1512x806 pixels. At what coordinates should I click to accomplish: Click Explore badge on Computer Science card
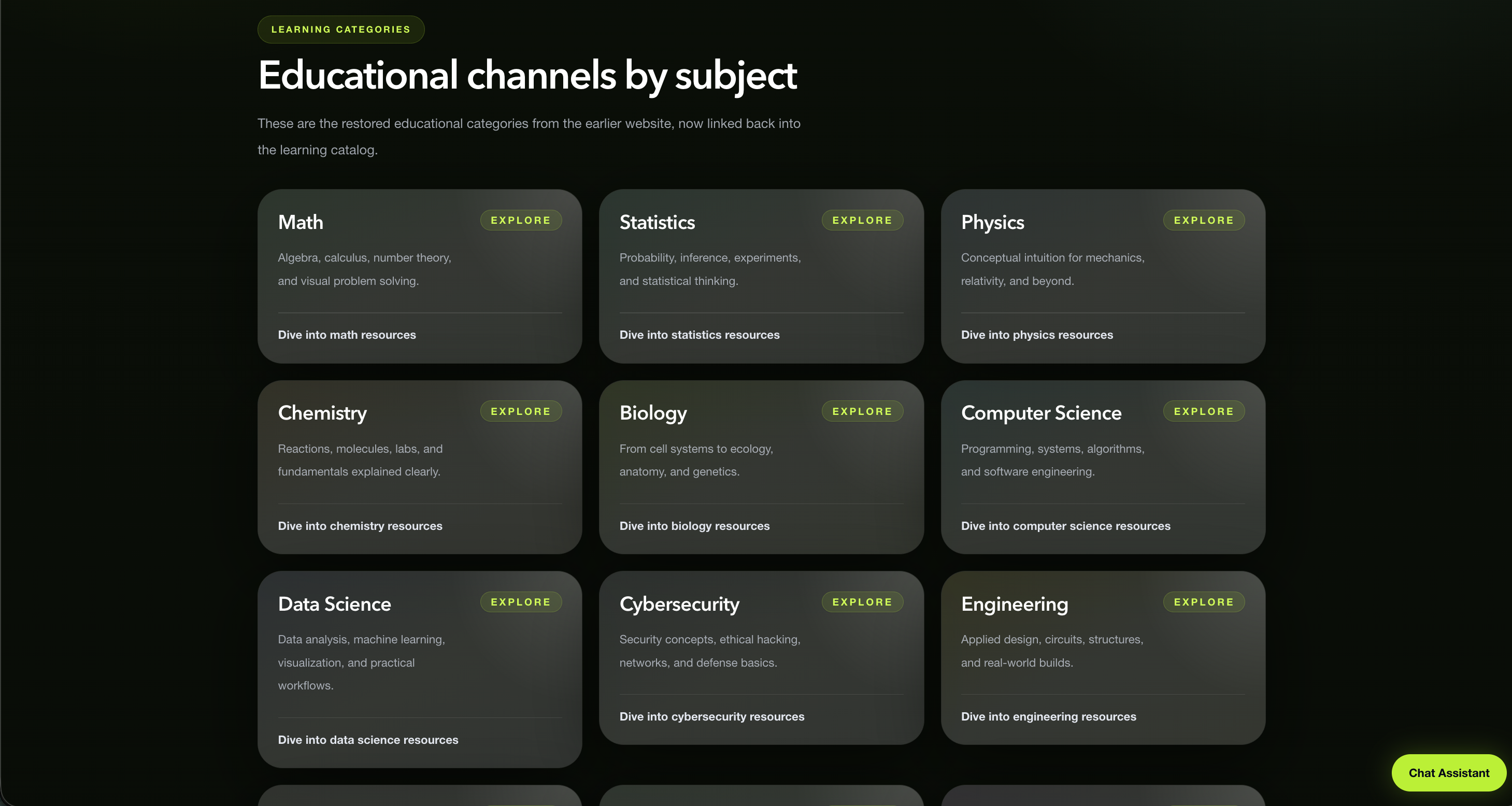[1203, 411]
